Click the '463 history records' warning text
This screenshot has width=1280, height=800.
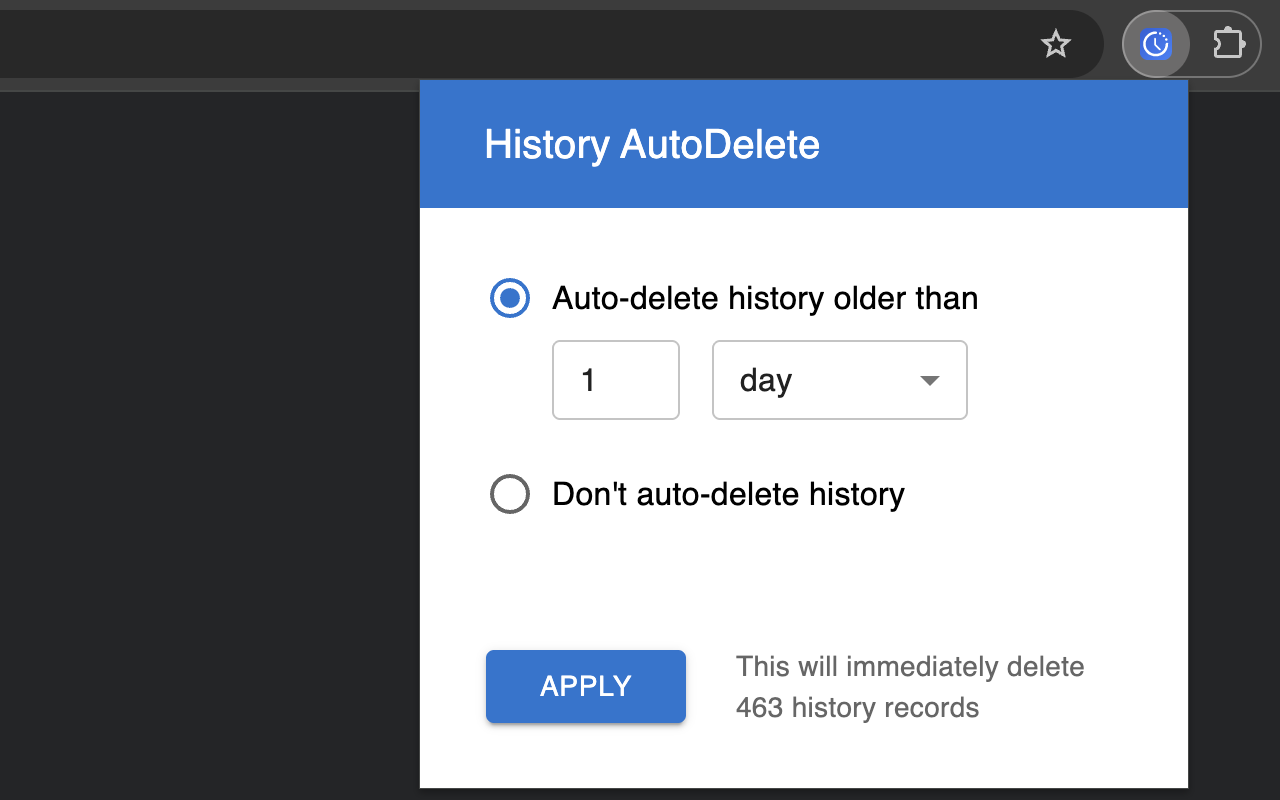pyautogui.click(x=857, y=708)
